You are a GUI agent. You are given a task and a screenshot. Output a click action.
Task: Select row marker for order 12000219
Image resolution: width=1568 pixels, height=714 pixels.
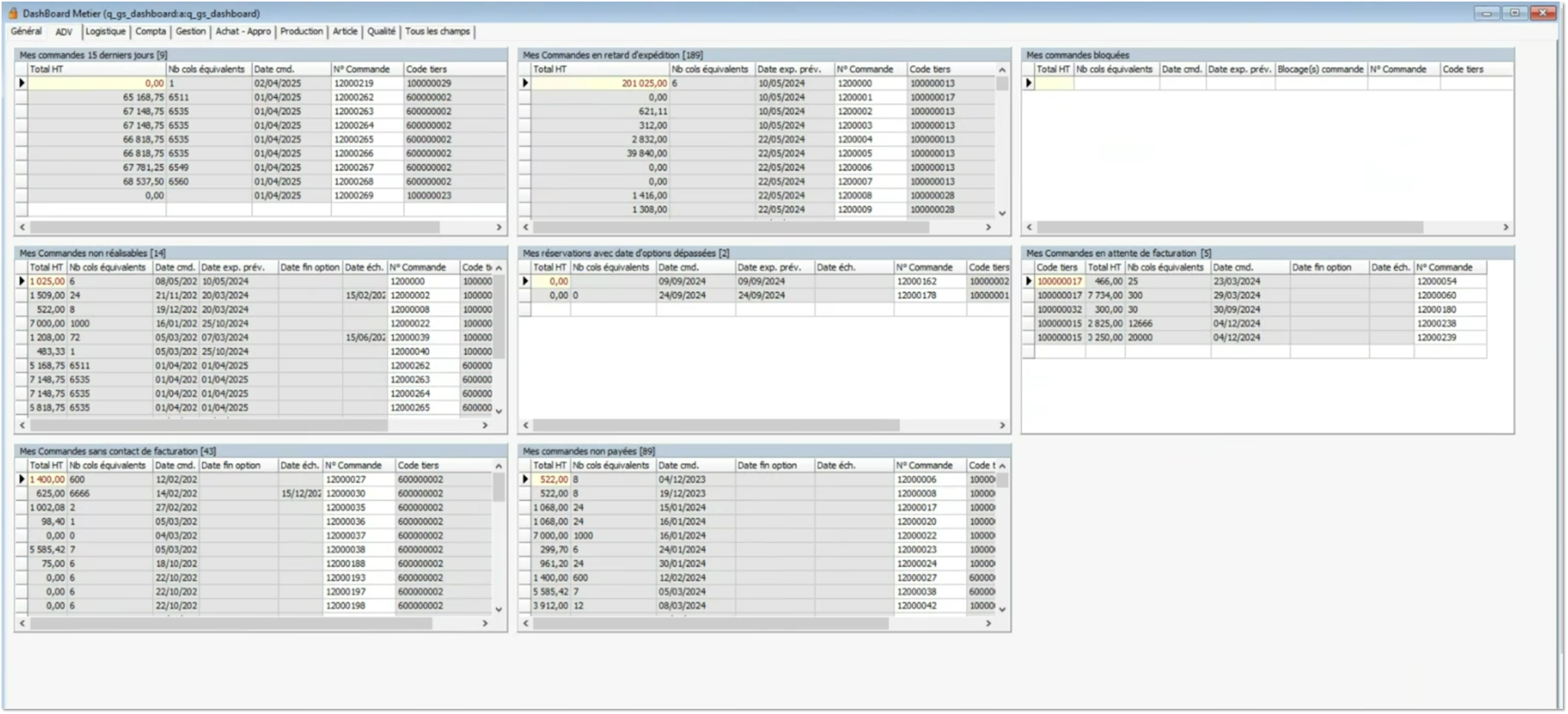pyautogui.click(x=21, y=83)
